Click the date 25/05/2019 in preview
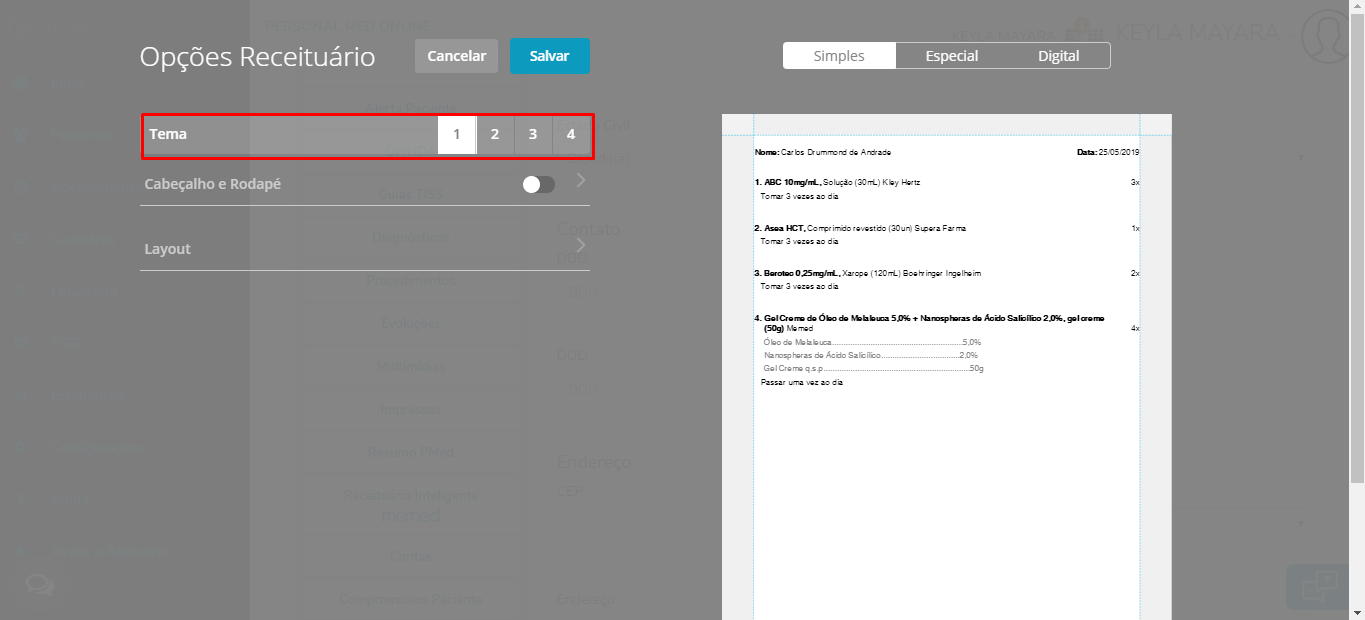 coord(1120,152)
